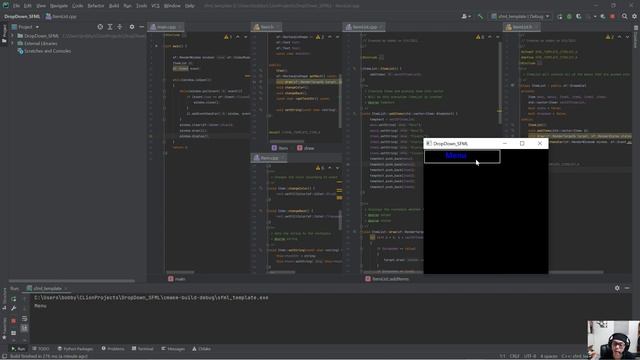The width and height of the screenshot is (640, 360).
Task: Hide the Run tool window
Action: (627, 288)
